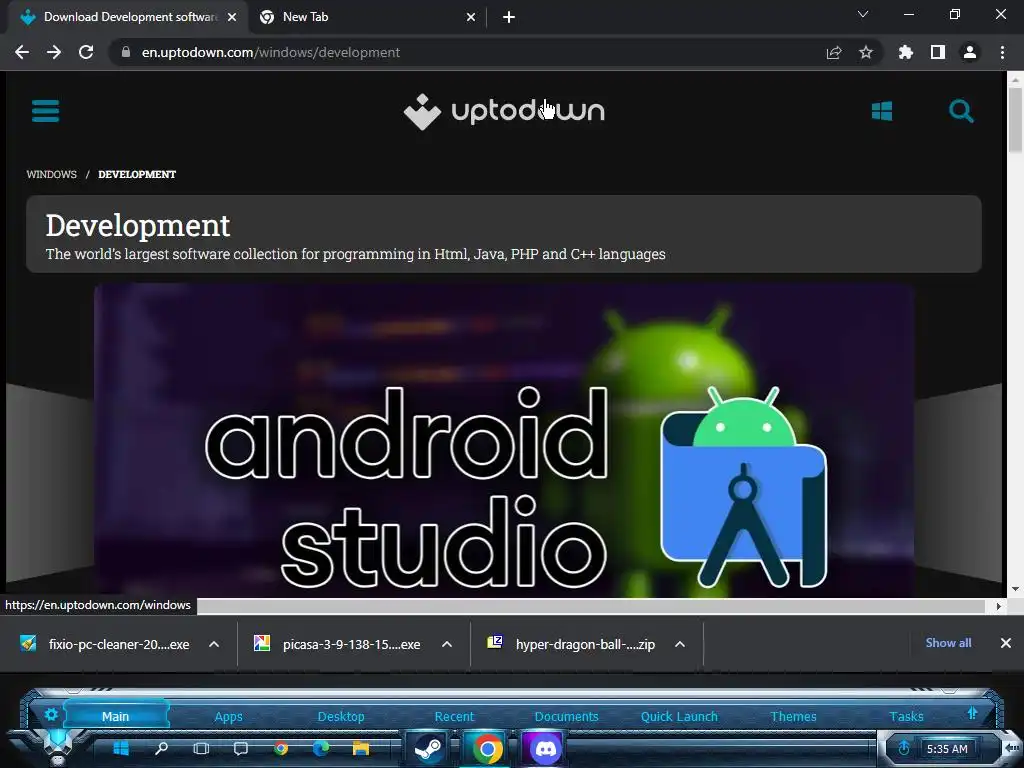The image size is (1024, 768).
Task: Open the Documents dock tab
Action: point(566,716)
